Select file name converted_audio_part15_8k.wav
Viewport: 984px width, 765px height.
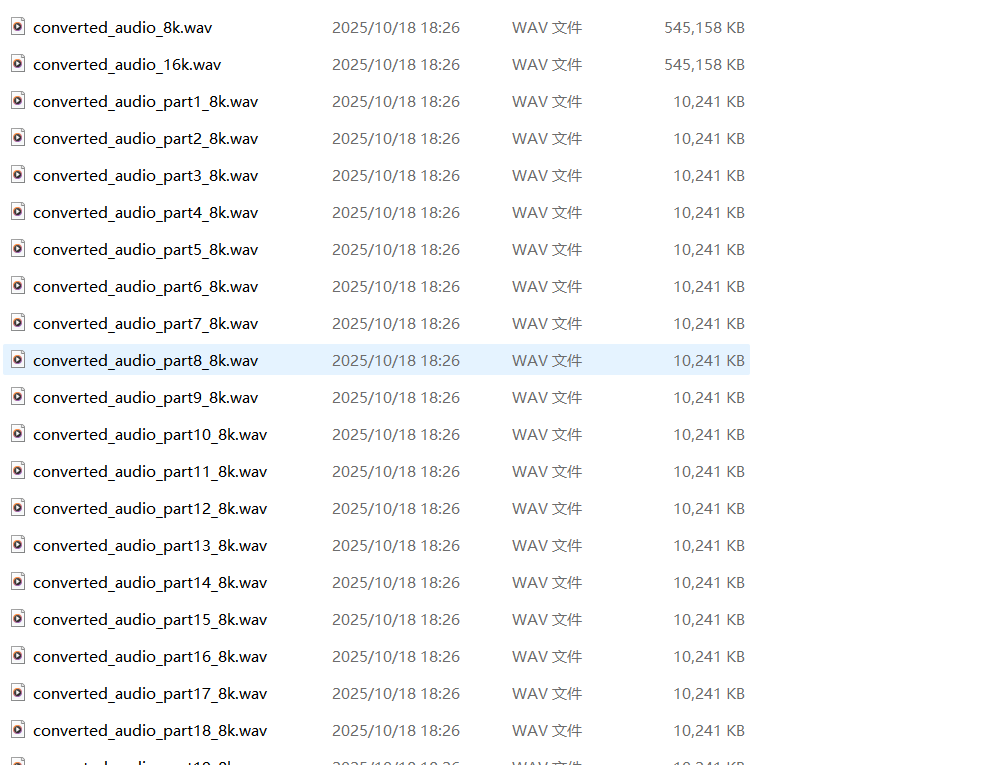[150, 620]
